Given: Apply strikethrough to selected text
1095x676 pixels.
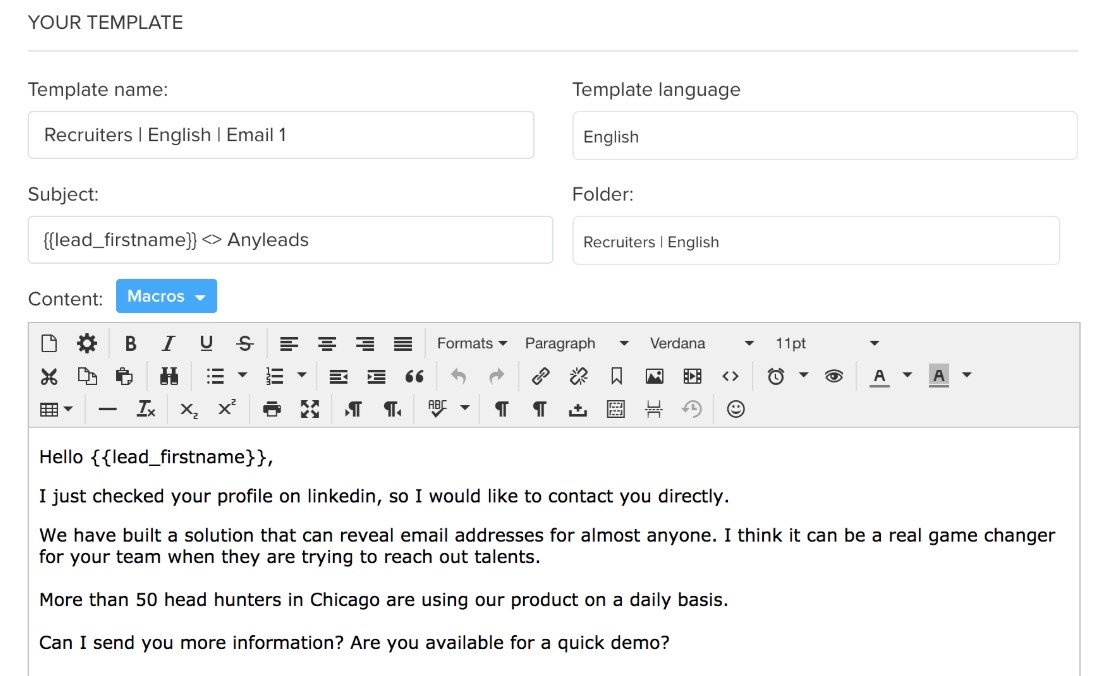Looking at the screenshot, I should click(x=243, y=343).
